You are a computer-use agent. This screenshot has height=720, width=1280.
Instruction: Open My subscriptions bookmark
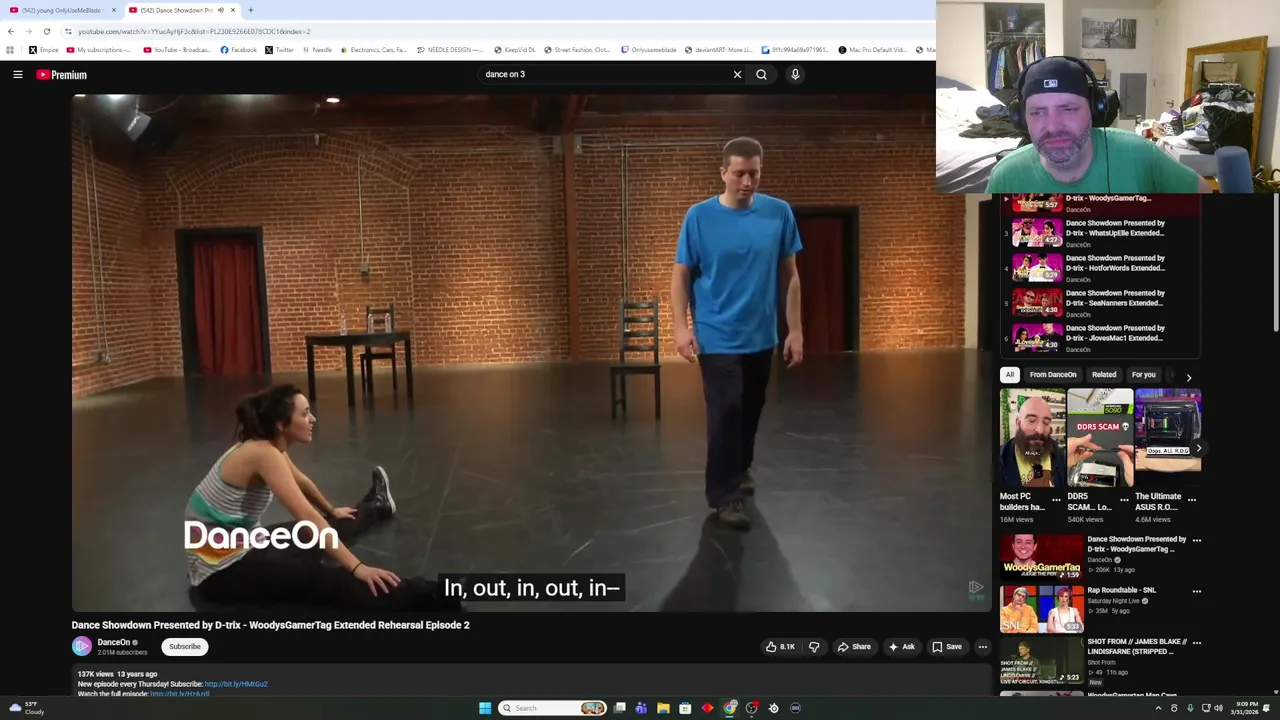coord(98,50)
